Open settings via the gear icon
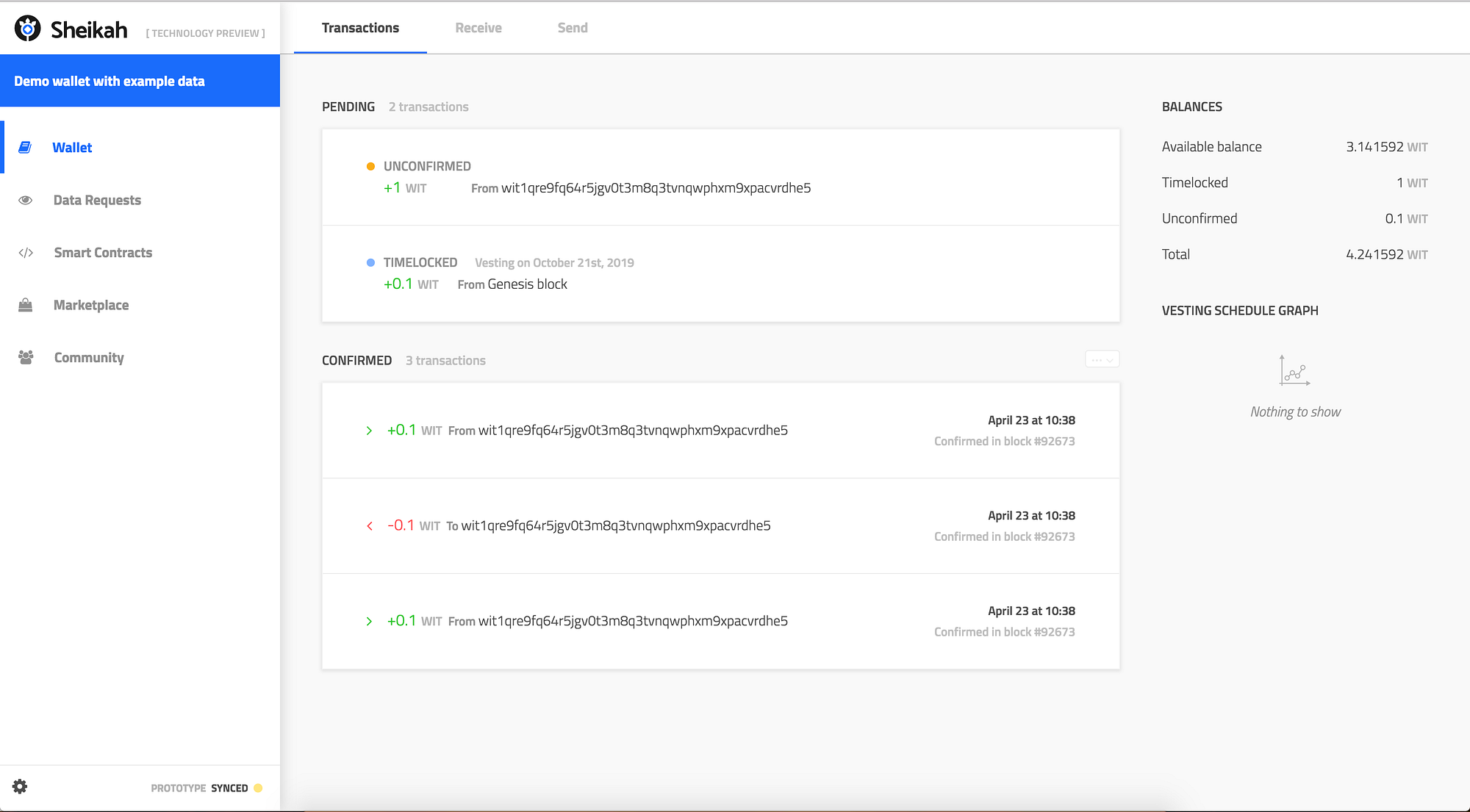The height and width of the screenshot is (812, 1470). tap(20, 786)
